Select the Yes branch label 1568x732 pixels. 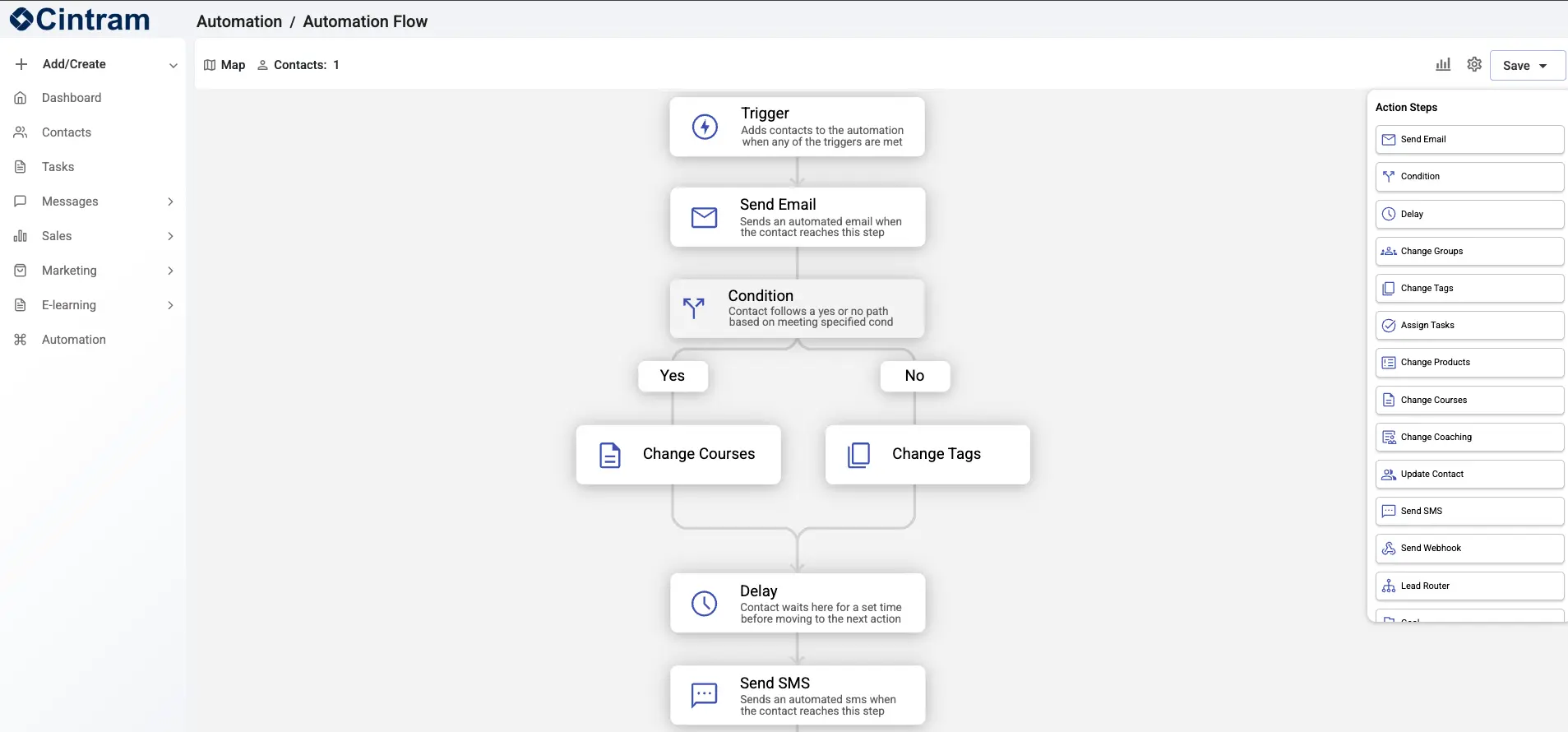tap(672, 376)
